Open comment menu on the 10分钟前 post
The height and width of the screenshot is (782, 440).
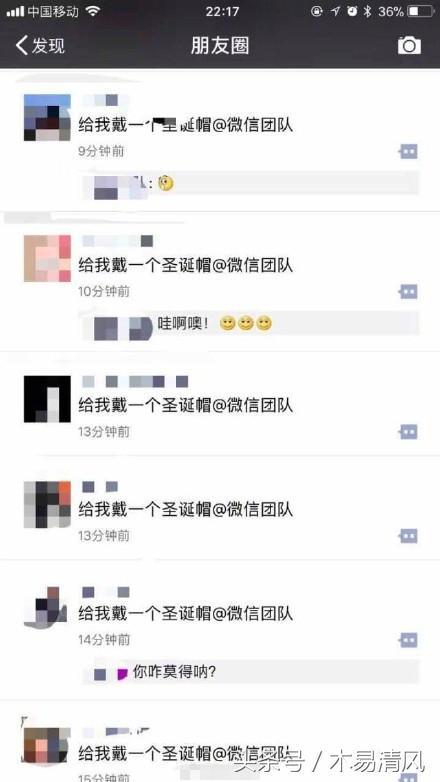pyautogui.click(x=409, y=292)
